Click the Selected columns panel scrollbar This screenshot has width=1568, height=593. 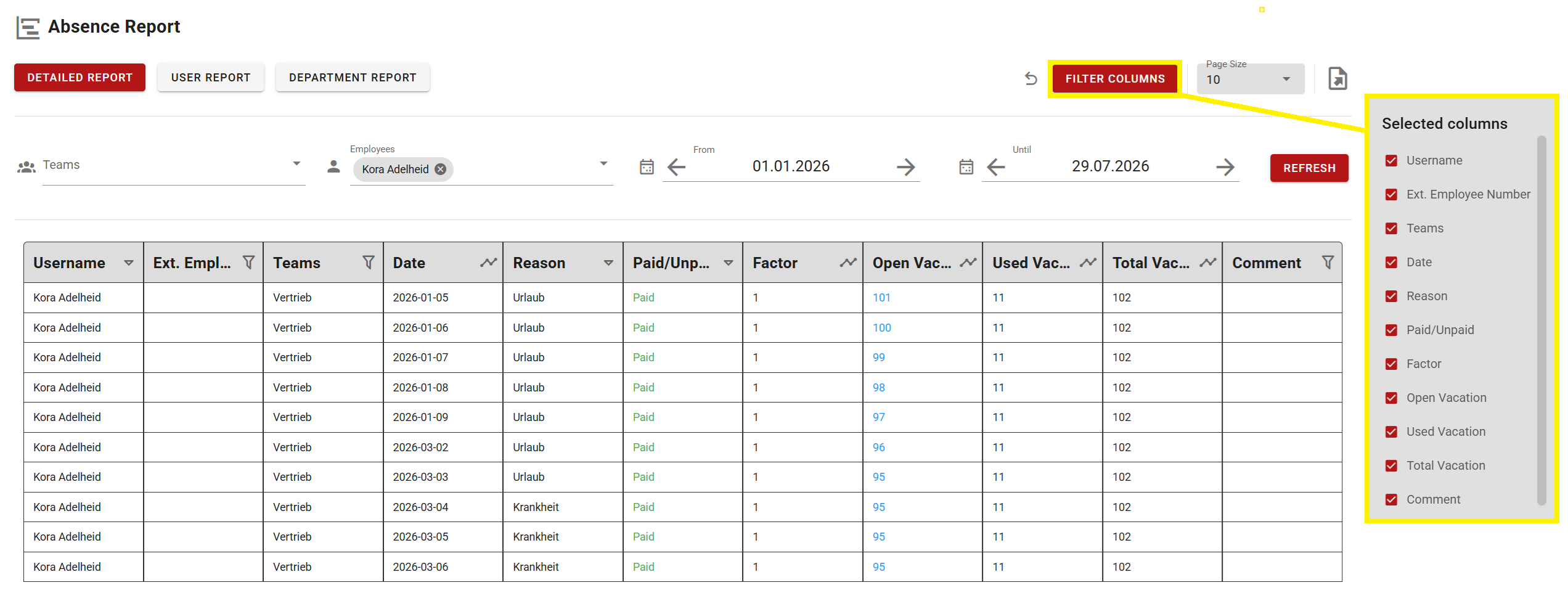coord(1541,321)
